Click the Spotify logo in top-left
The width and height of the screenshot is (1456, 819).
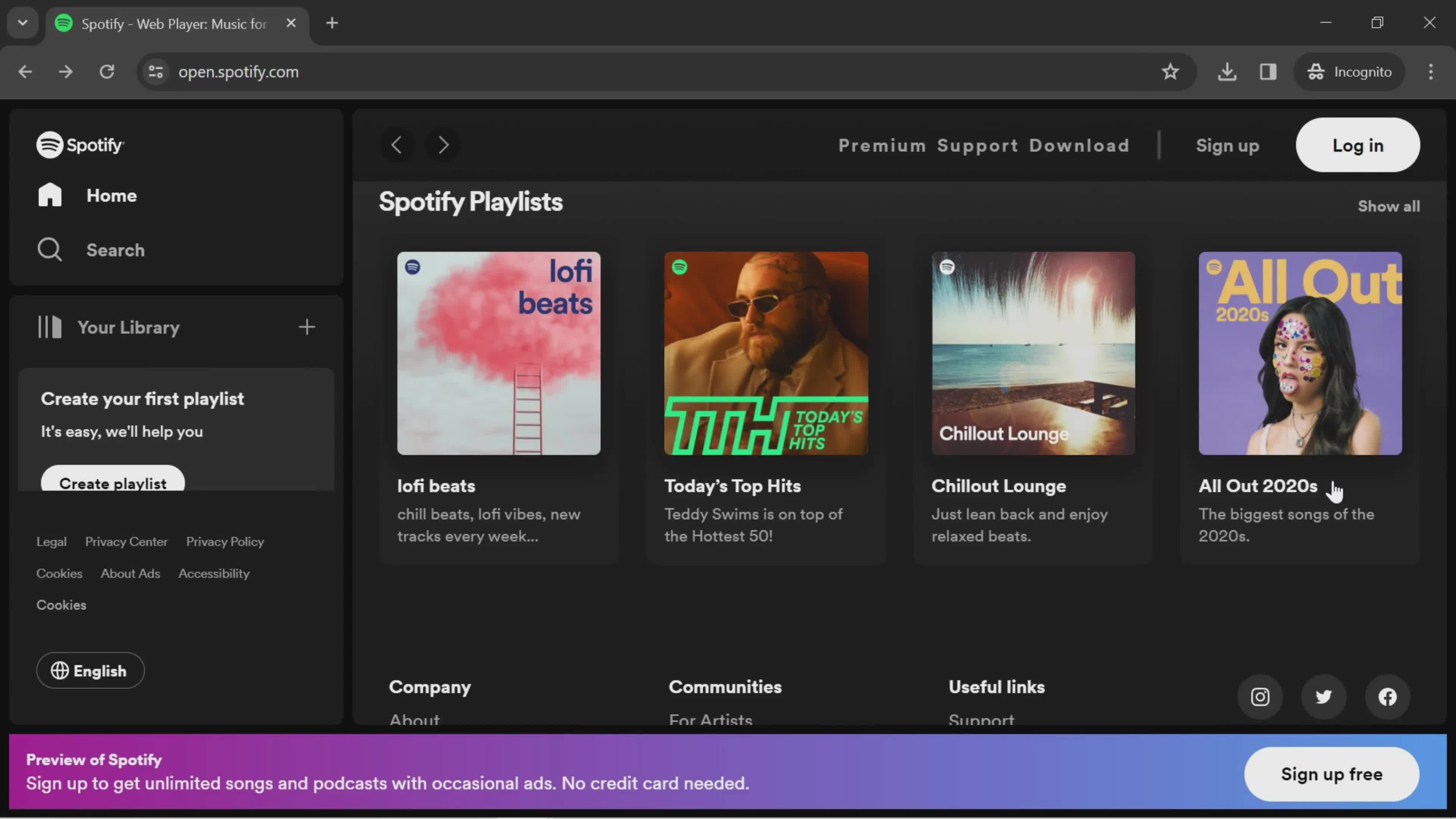point(80,145)
